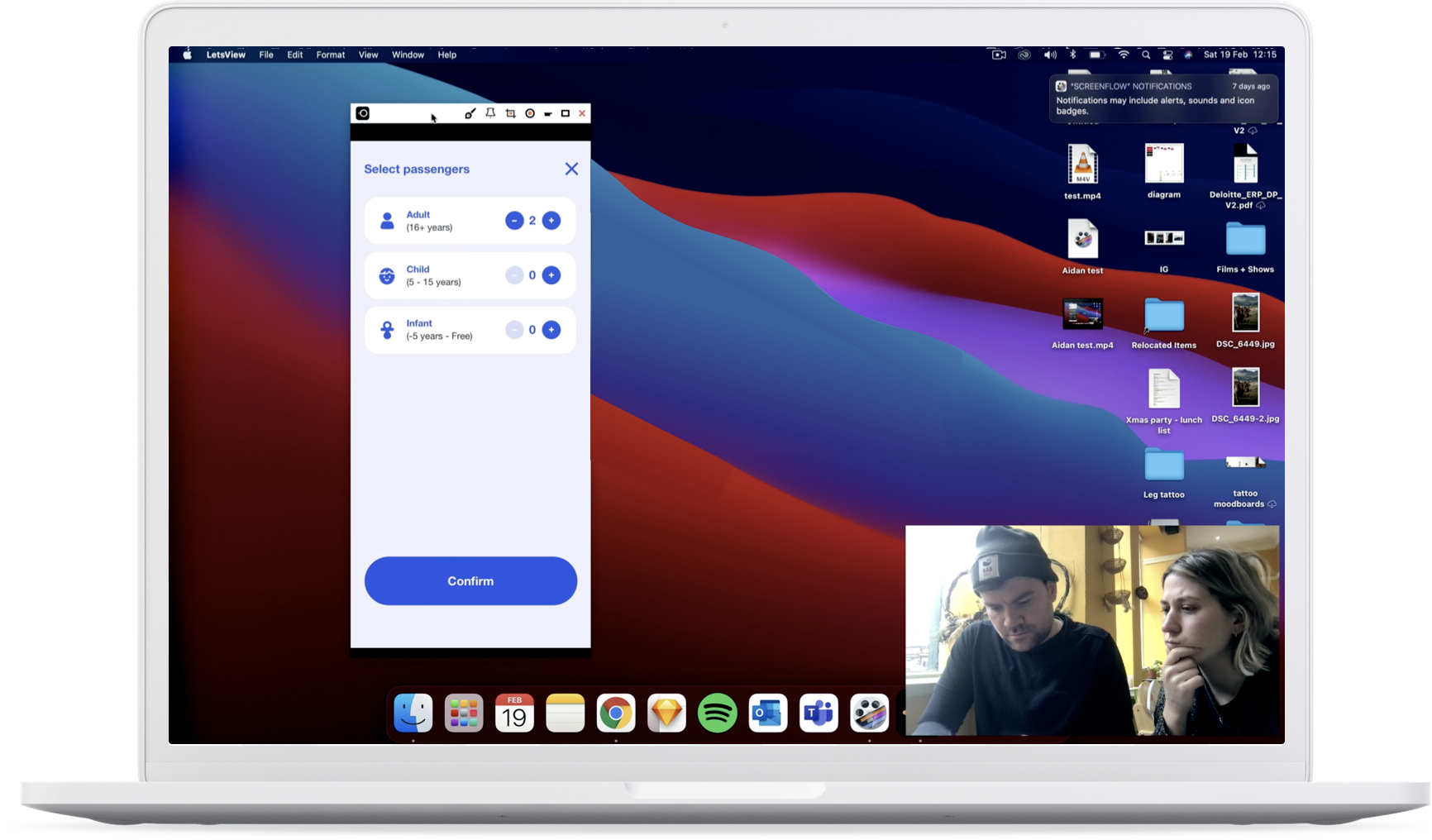Screen dimensions: 1432x840
Task: Select the Films + Shows desktop folder
Action: (x=1245, y=241)
